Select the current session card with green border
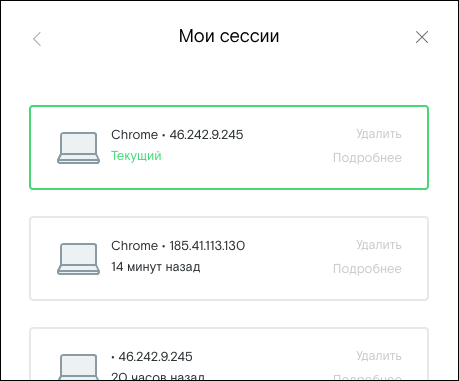459x381 pixels. [x=229, y=148]
